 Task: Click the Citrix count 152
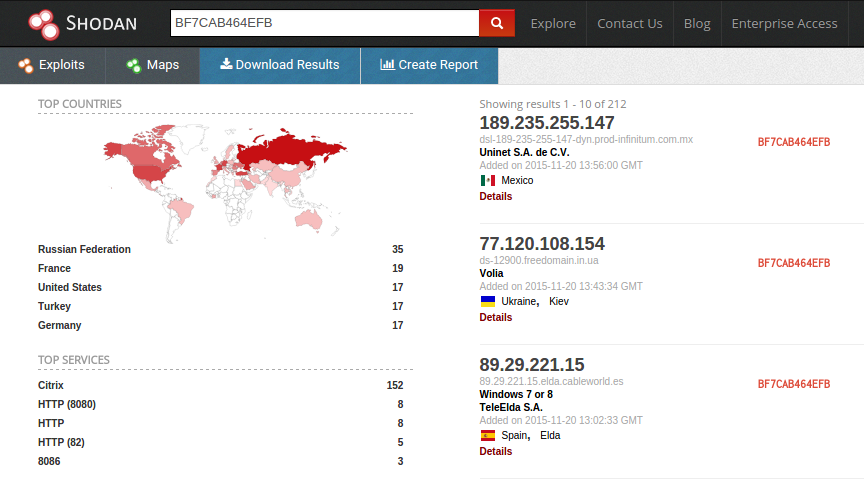click(395, 385)
